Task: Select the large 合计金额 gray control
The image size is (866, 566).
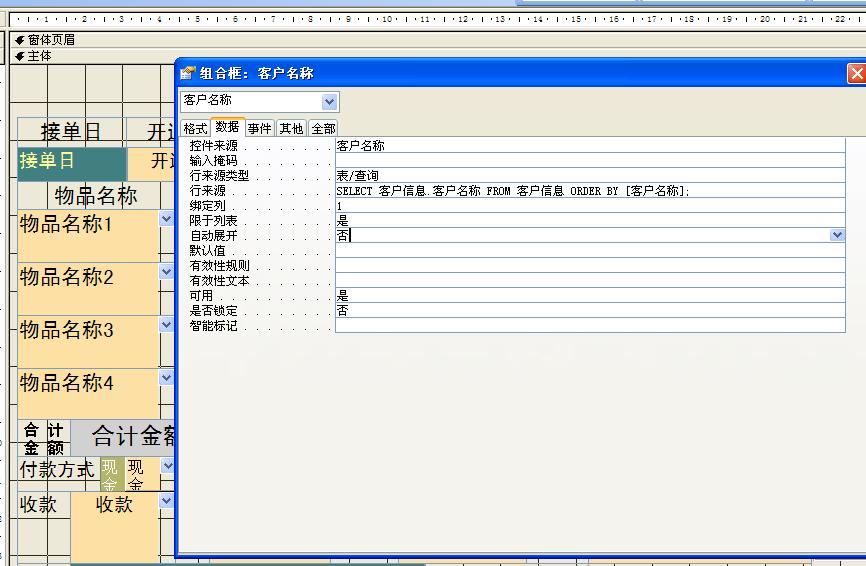Action: (x=124, y=437)
